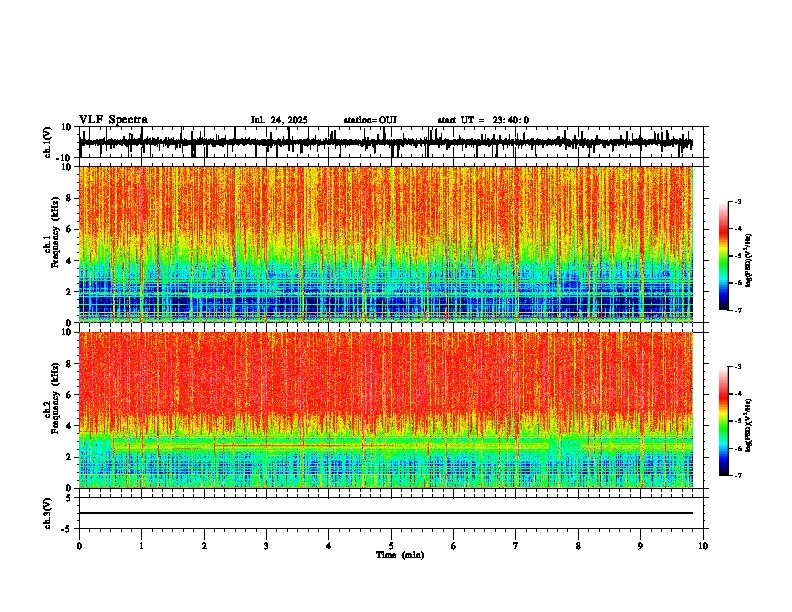Click the date 'Jul. 24, 2025'

pyautogui.click(x=279, y=120)
